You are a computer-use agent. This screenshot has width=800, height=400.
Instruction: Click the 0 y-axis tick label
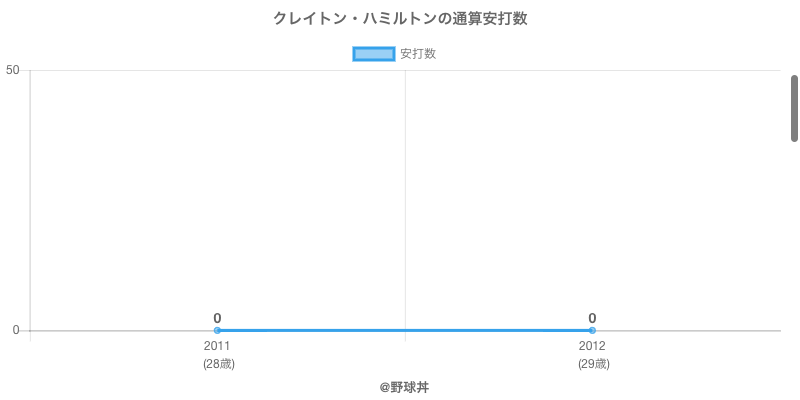click(16, 330)
